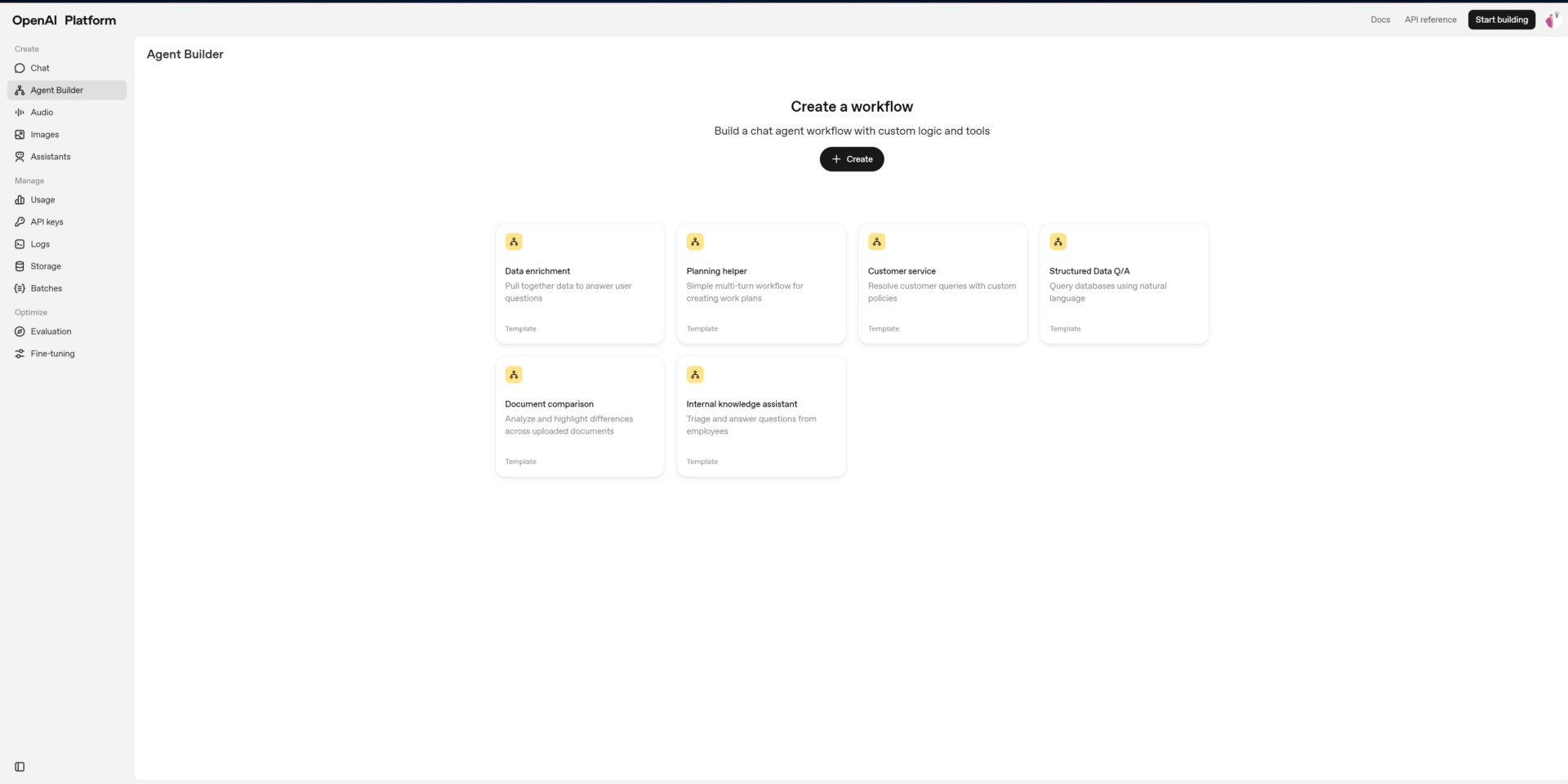Open the Chat section from the sidebar

click(39, 68)
